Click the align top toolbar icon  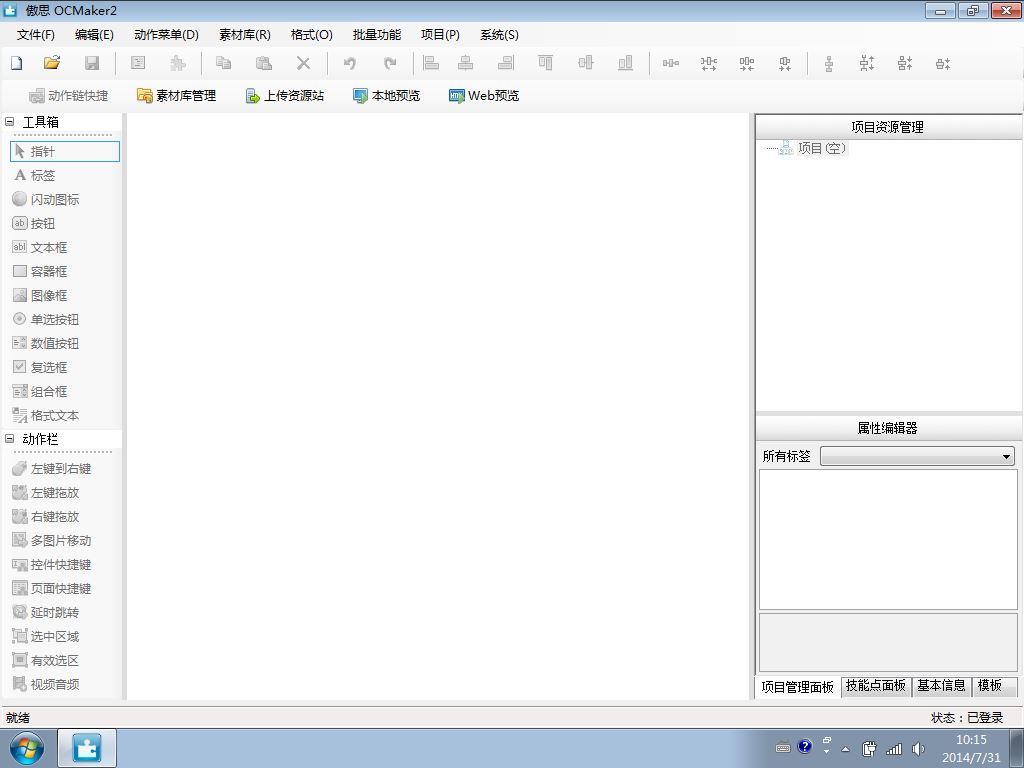click(545, 63)
